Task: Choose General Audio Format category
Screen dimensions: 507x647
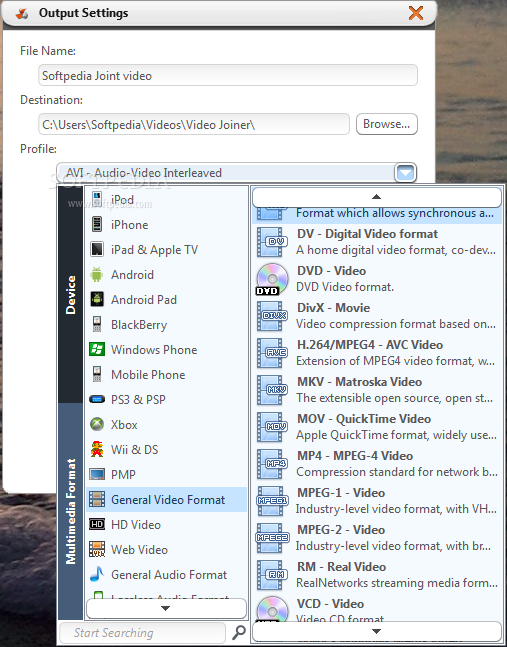Action: click(x=166, y=574)
